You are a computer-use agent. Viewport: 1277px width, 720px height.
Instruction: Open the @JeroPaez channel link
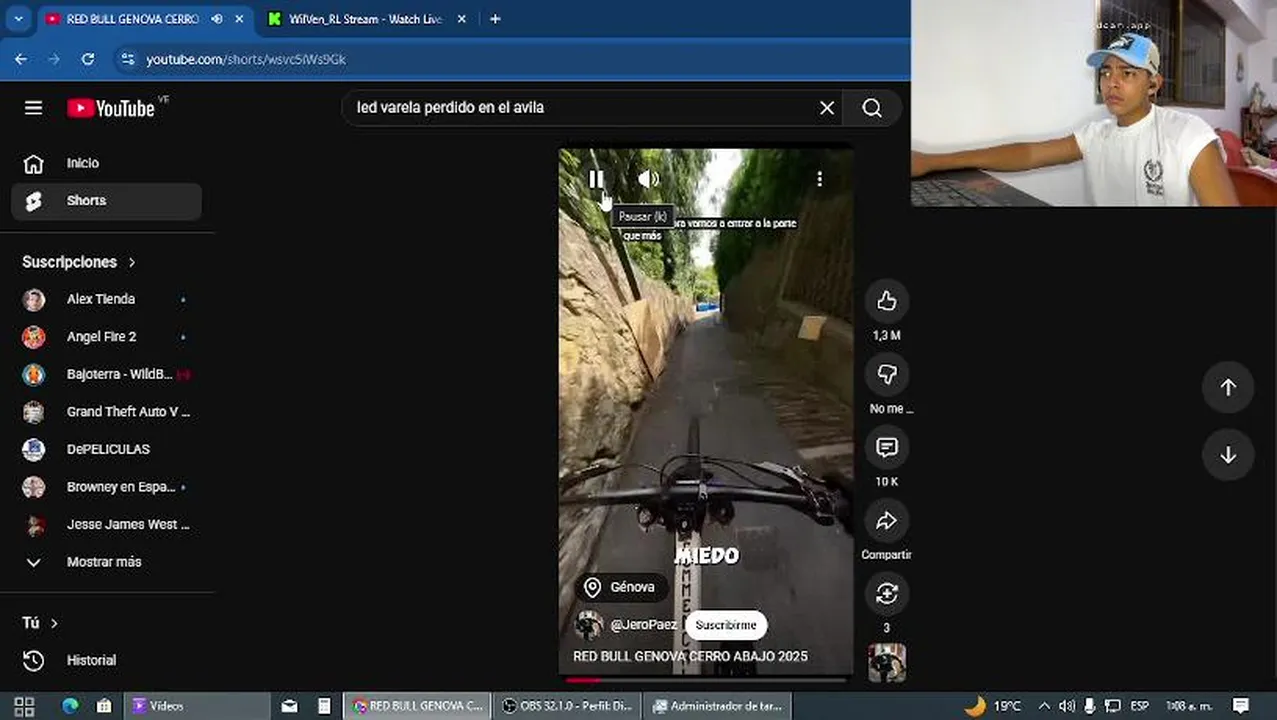click(x=643, y=625)
